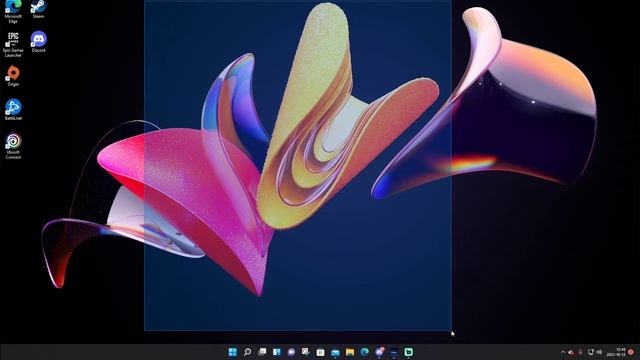Open the green app icon on taskbar

pyautogui.click(x=408, y=352)
